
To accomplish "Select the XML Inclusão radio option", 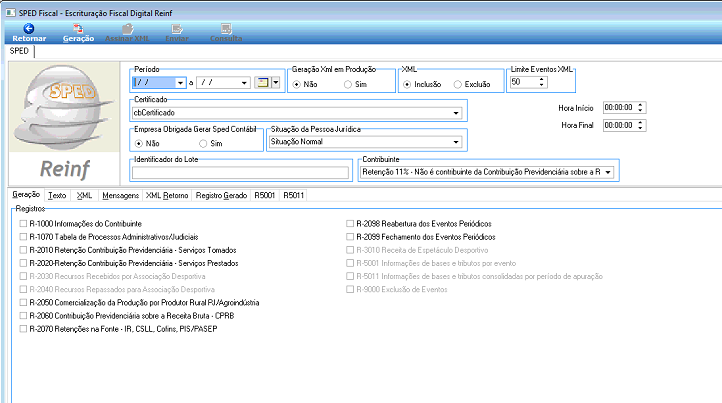I will tap(407, 84).
